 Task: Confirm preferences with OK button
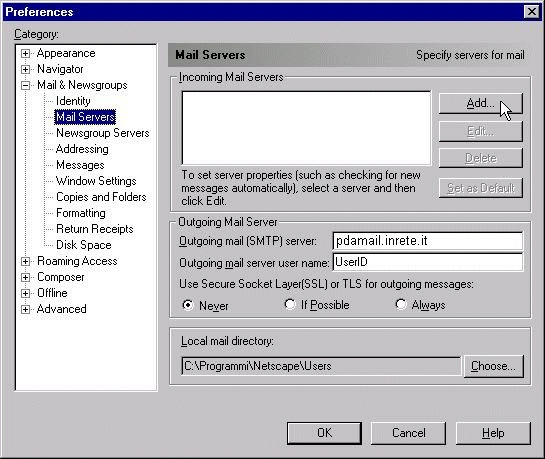(324, 433)
